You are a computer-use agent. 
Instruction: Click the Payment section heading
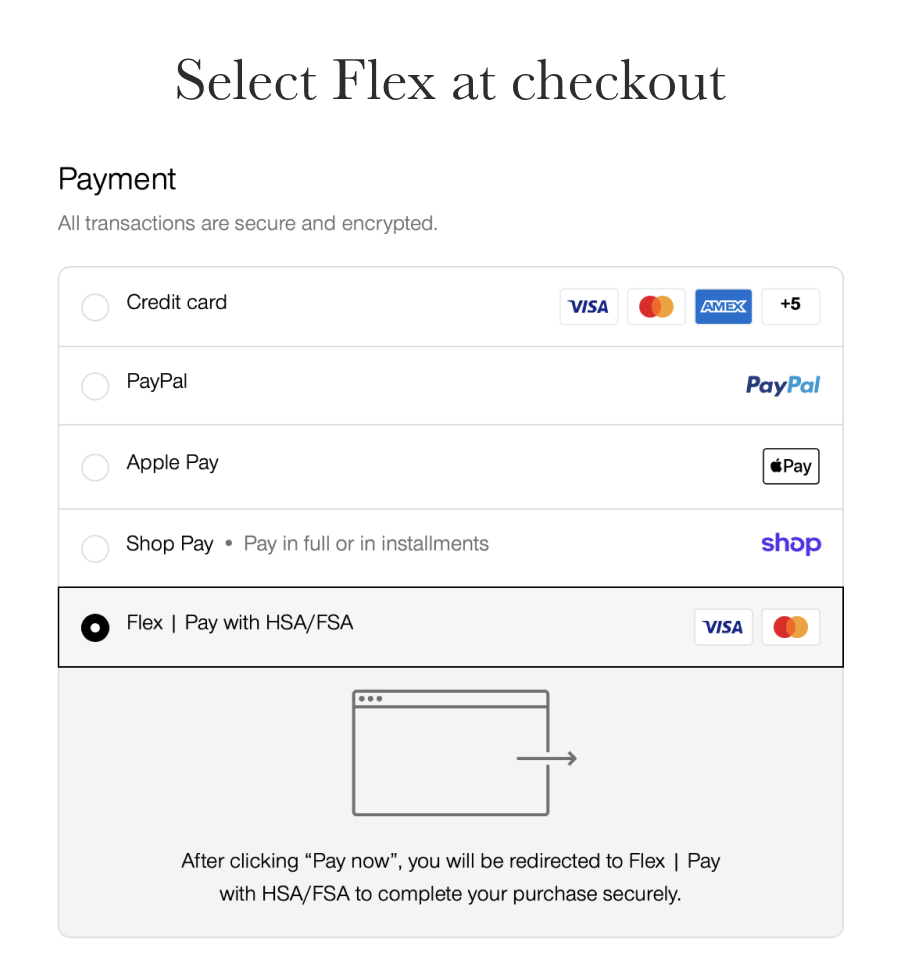[x=117, y=179]
